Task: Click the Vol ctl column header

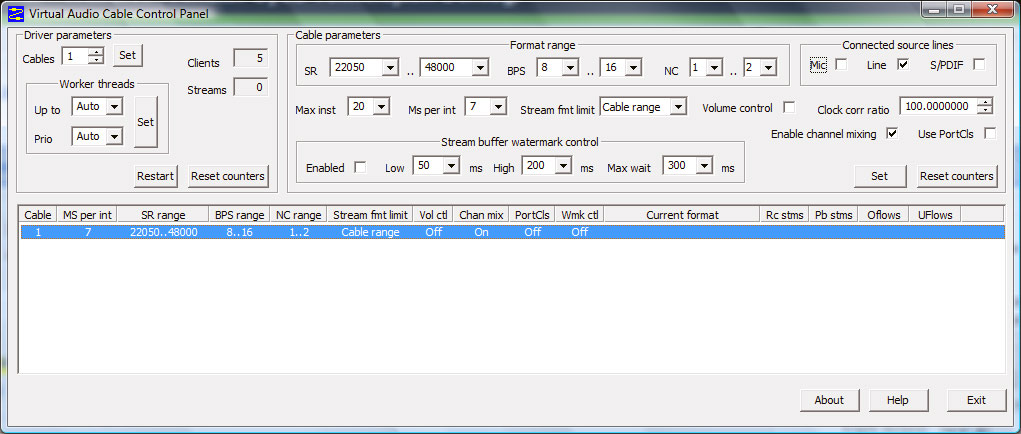Action: [x=434, y=215]
